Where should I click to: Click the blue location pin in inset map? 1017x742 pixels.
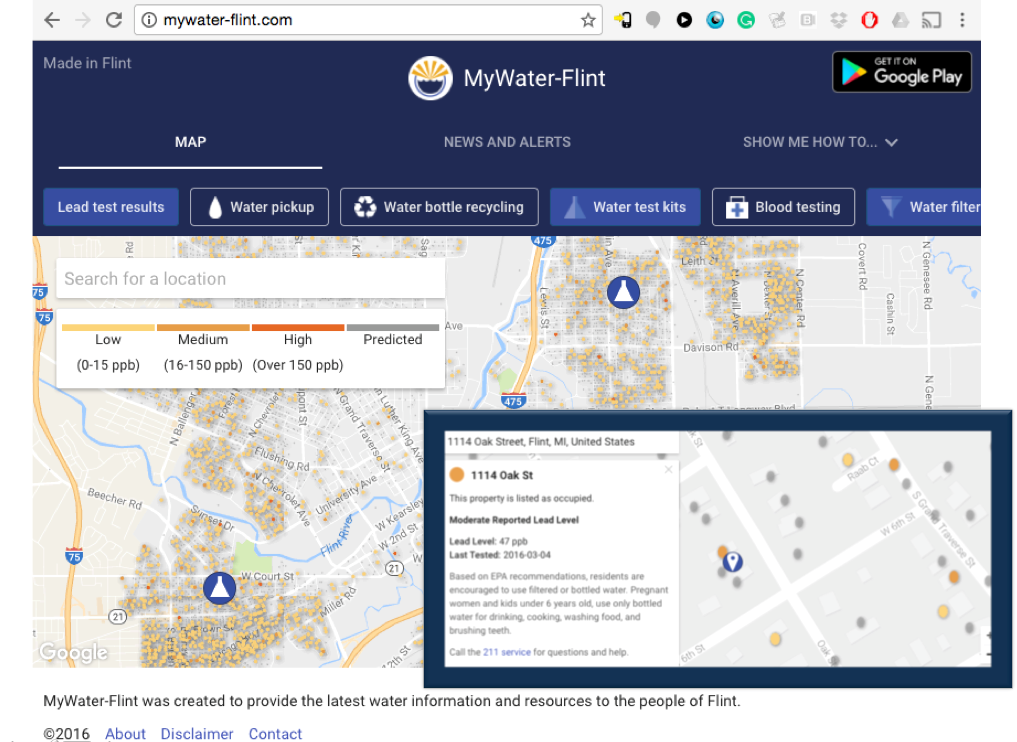[733, 562]
